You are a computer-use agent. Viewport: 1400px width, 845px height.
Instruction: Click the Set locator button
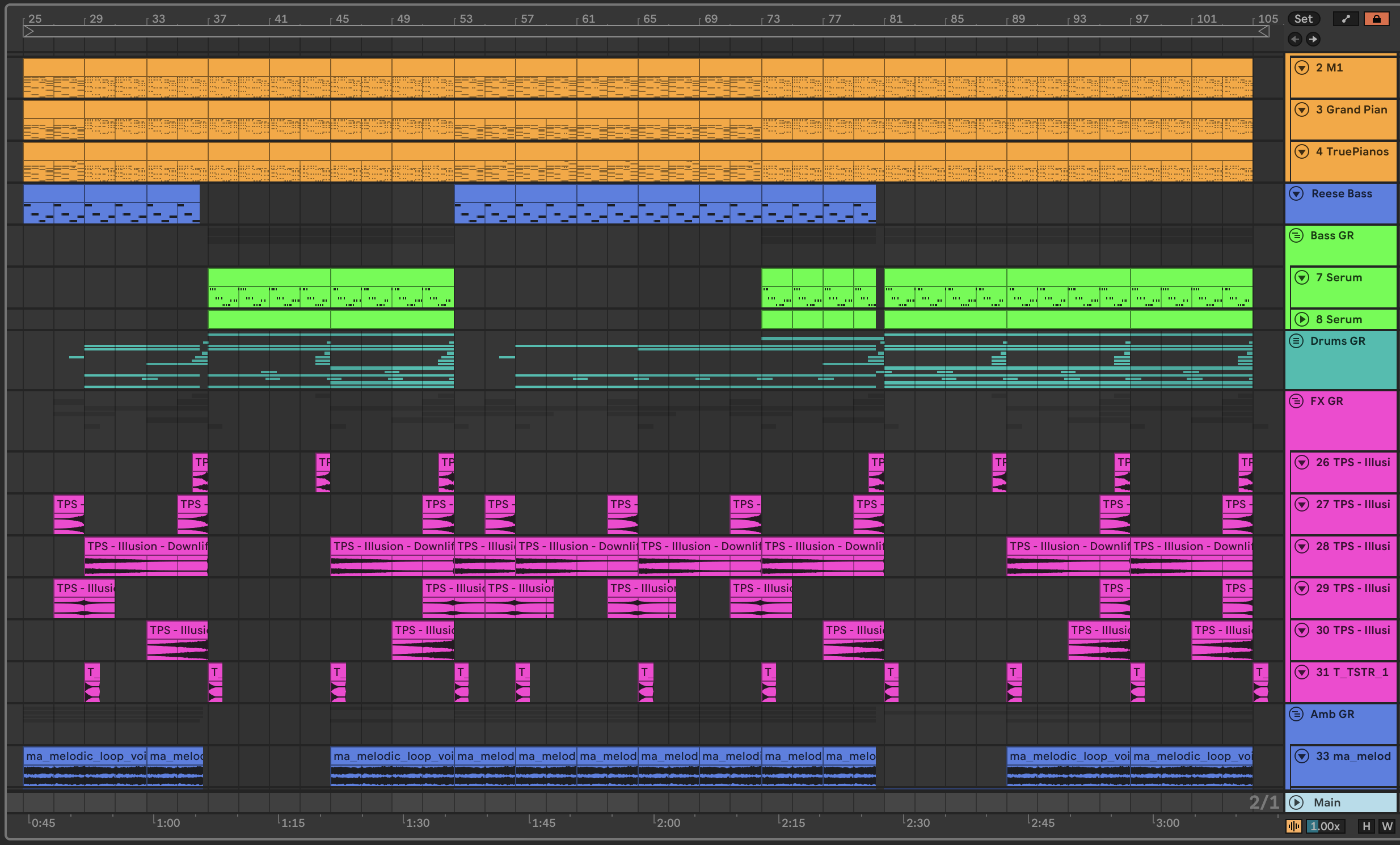point(1303,19)
